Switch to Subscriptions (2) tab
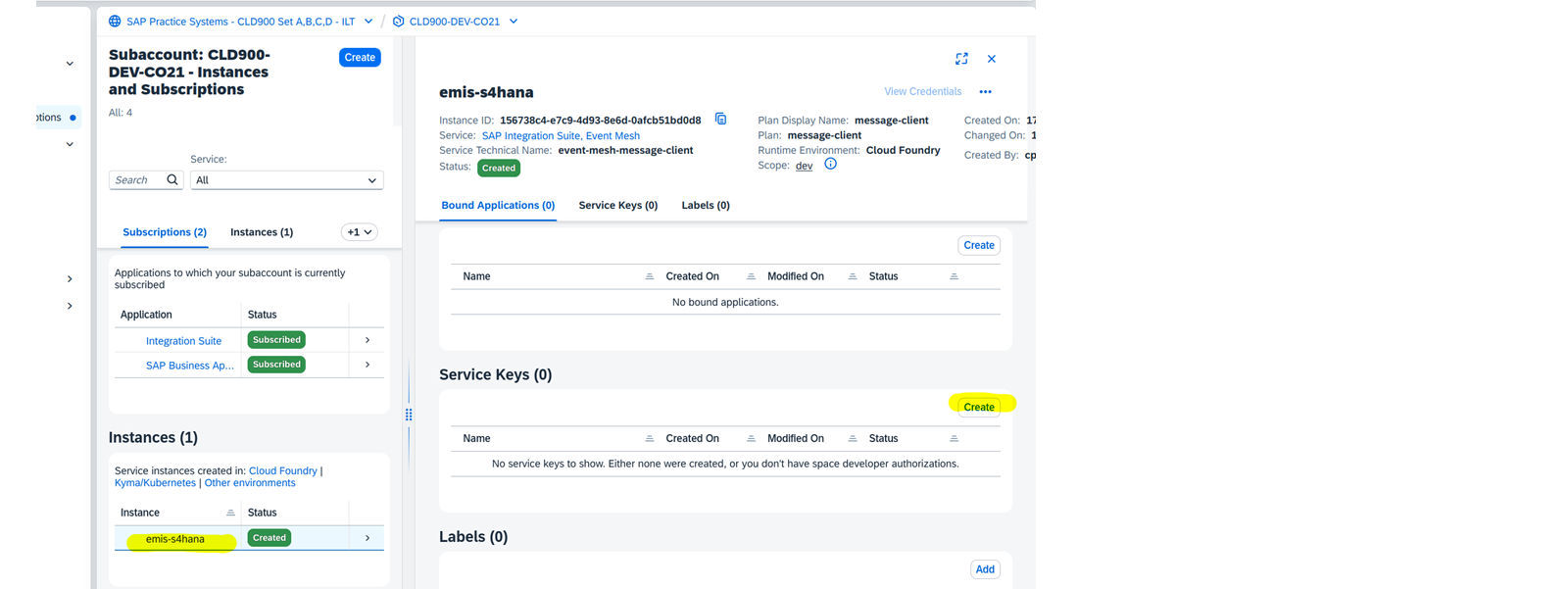The width and height of the screenshot is (1568, 589). [165, 232]
